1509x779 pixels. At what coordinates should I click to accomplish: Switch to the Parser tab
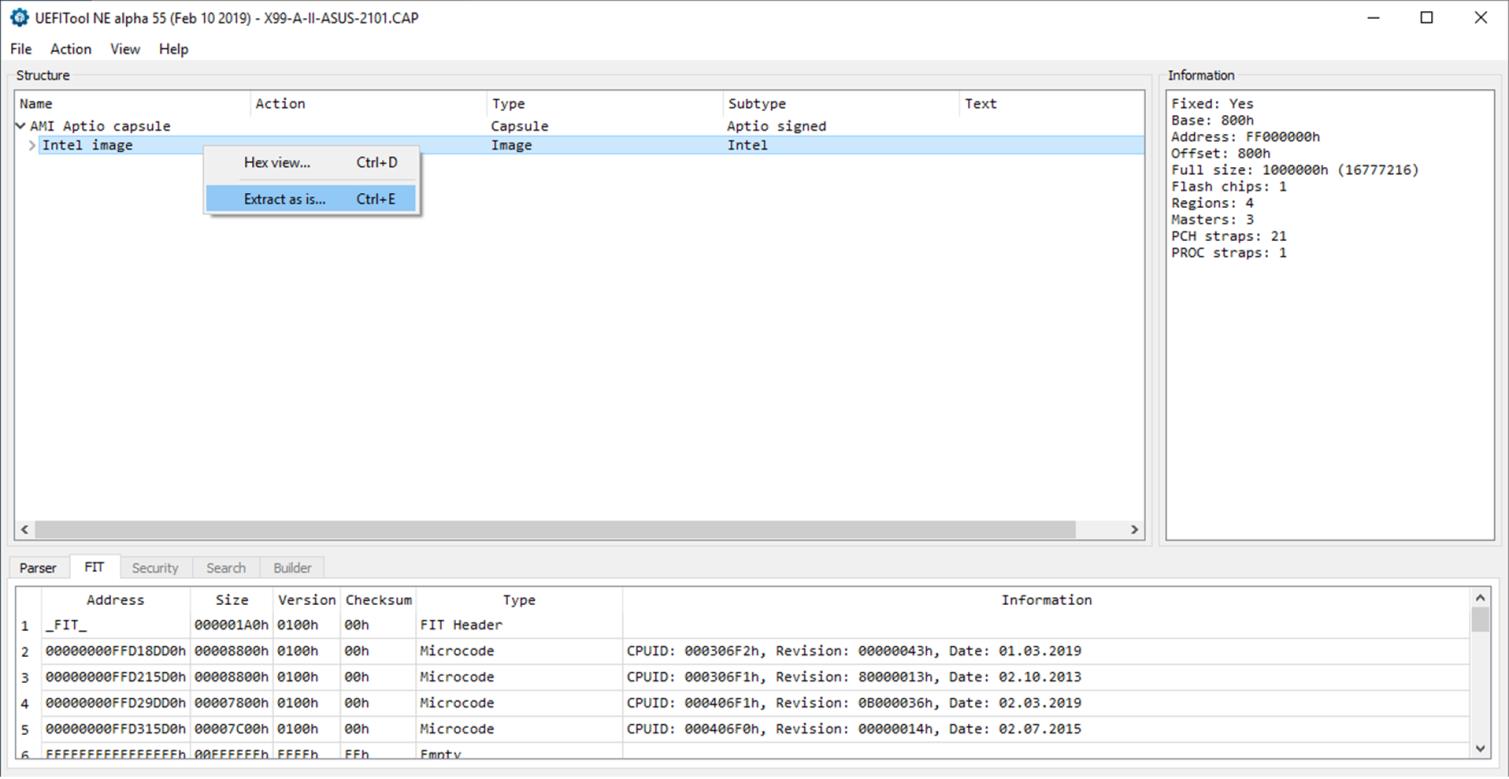click(x=38, y=568)
